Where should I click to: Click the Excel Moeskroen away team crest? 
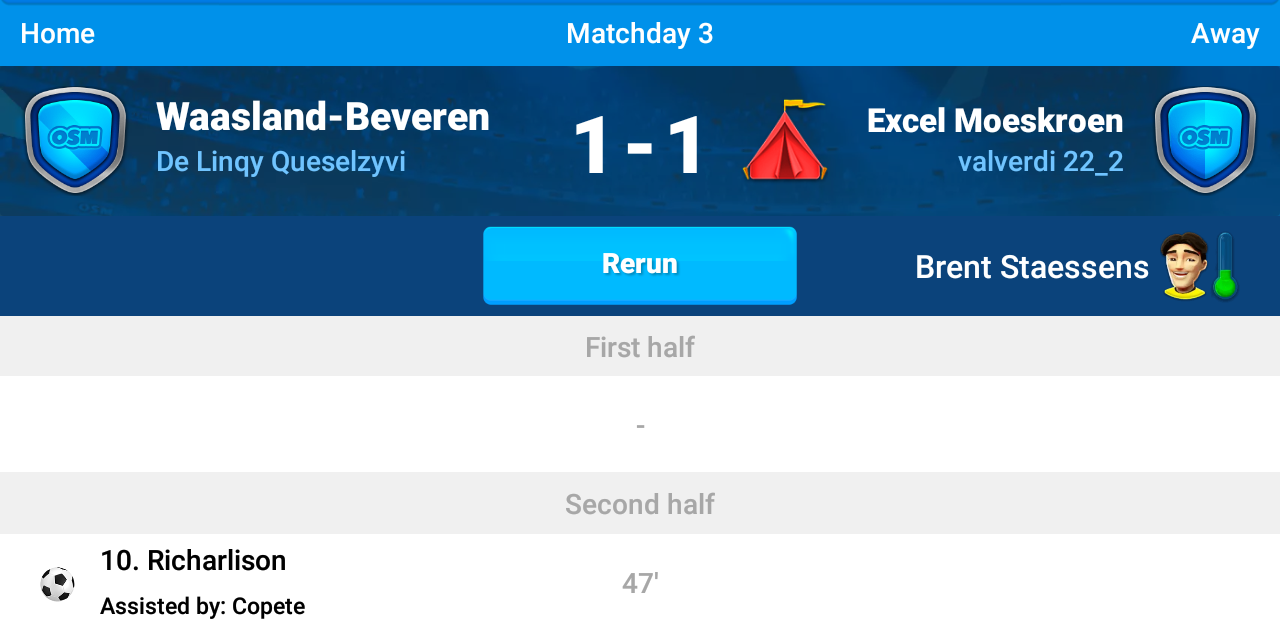tap(1205, 140)
